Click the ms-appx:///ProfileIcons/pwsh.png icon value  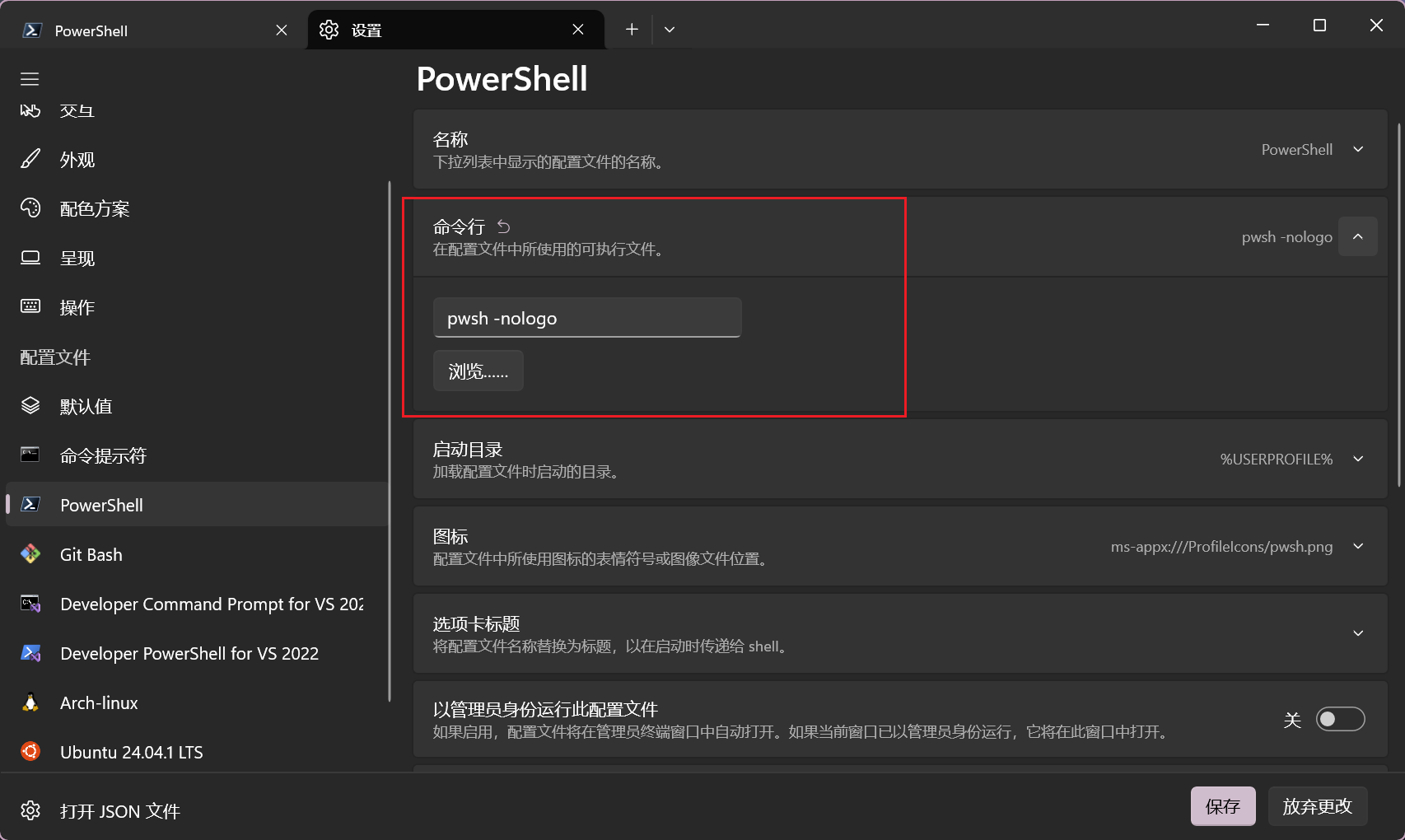point(1221,546)
